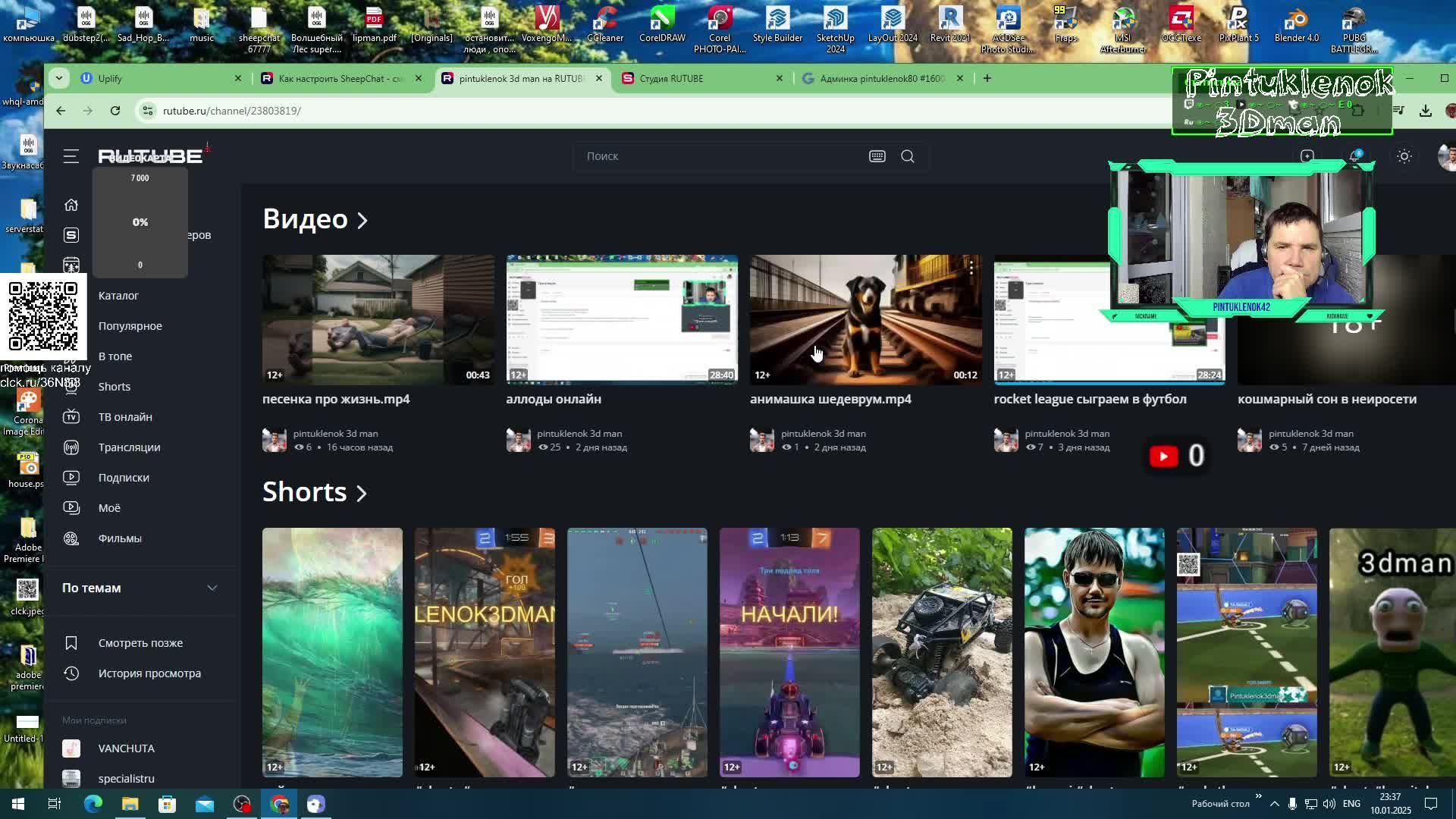Image resolution: width=1456 pixels, height=819 pixels.
Task: Reload the page with the refresh icon
Action: 115,111
